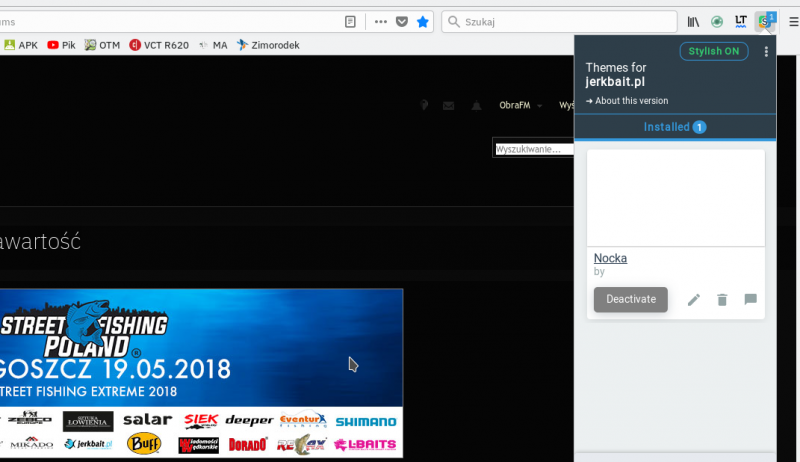Screen dimensions: 800x462
Task: Open Firefox Library icon in toolbar
Action: pos(693,21)
